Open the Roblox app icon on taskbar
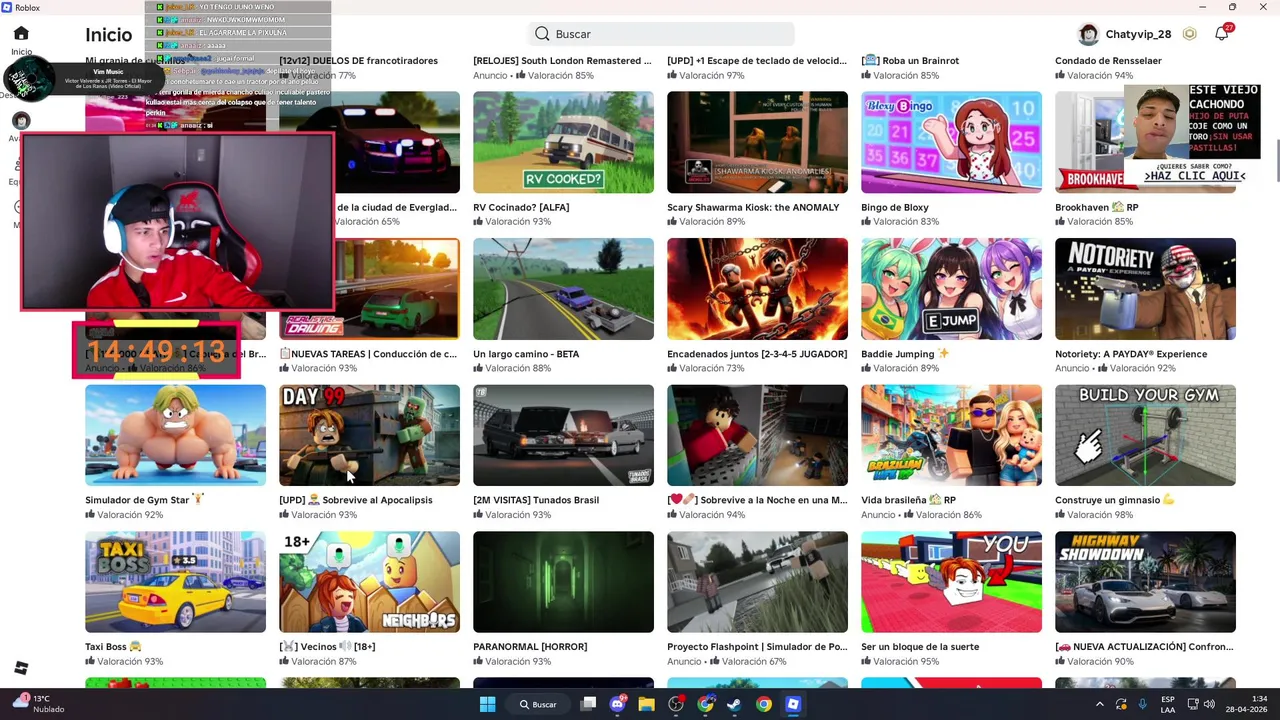This screenshot has width=1280, height=720. [793, 704]
